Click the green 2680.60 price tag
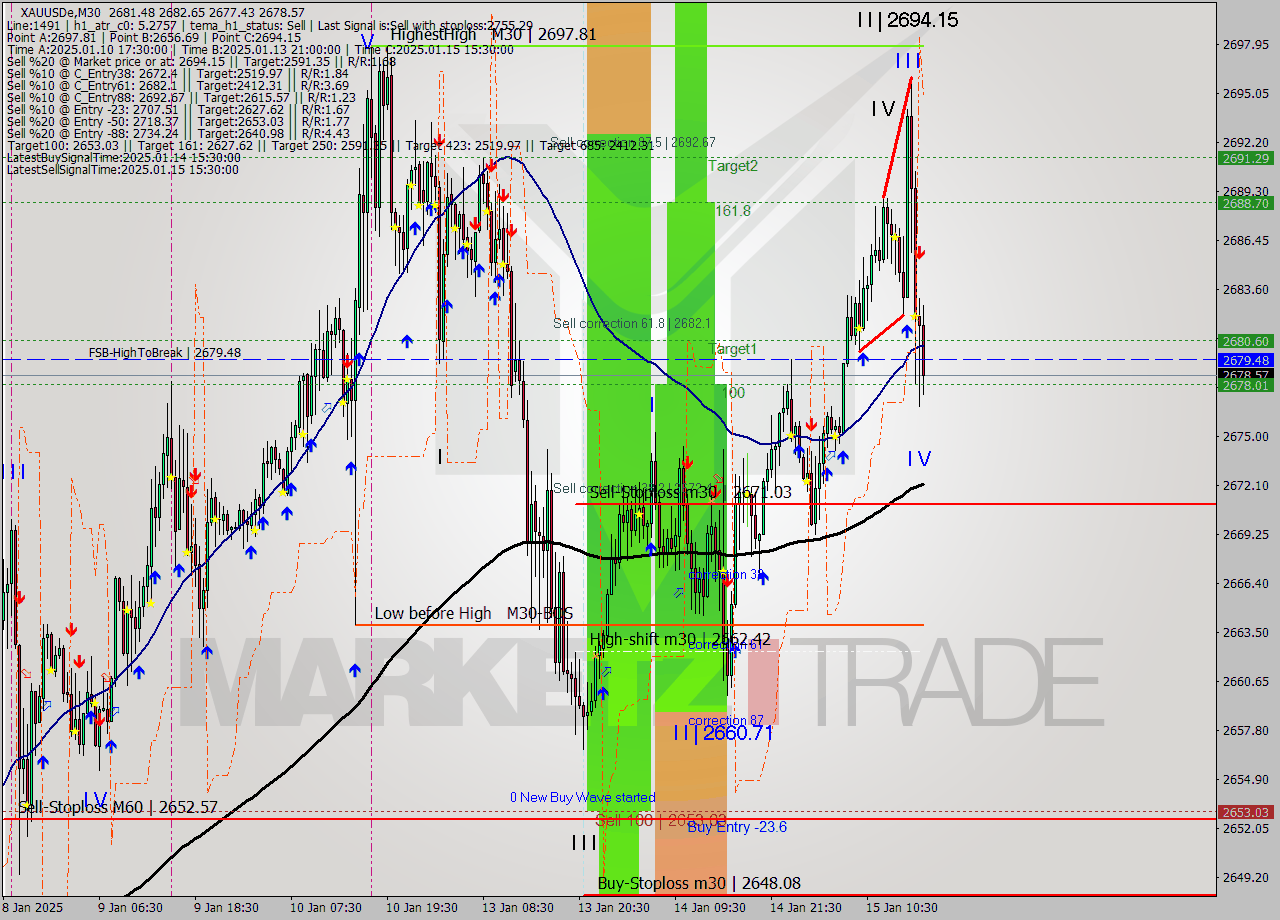Viewport: 1280px width, 920px height. coord(1244,341)
